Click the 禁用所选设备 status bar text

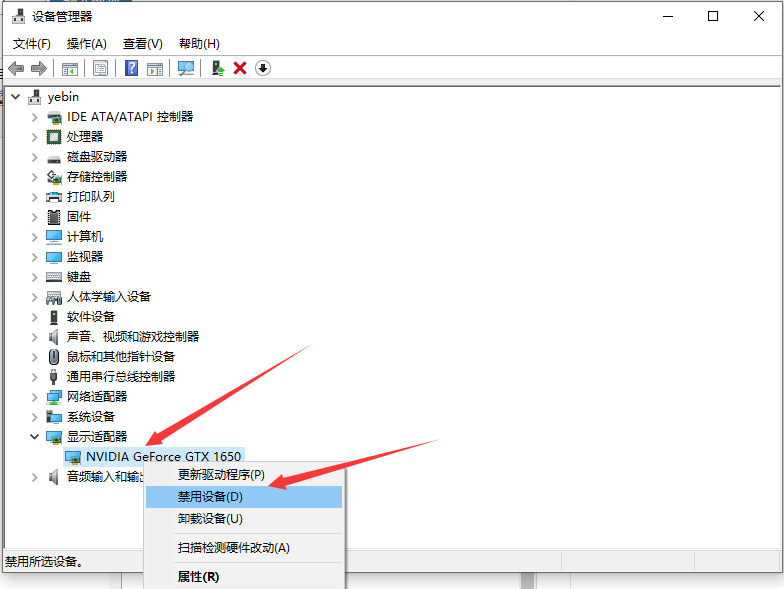pyautogui.click(x=44, y=562)
